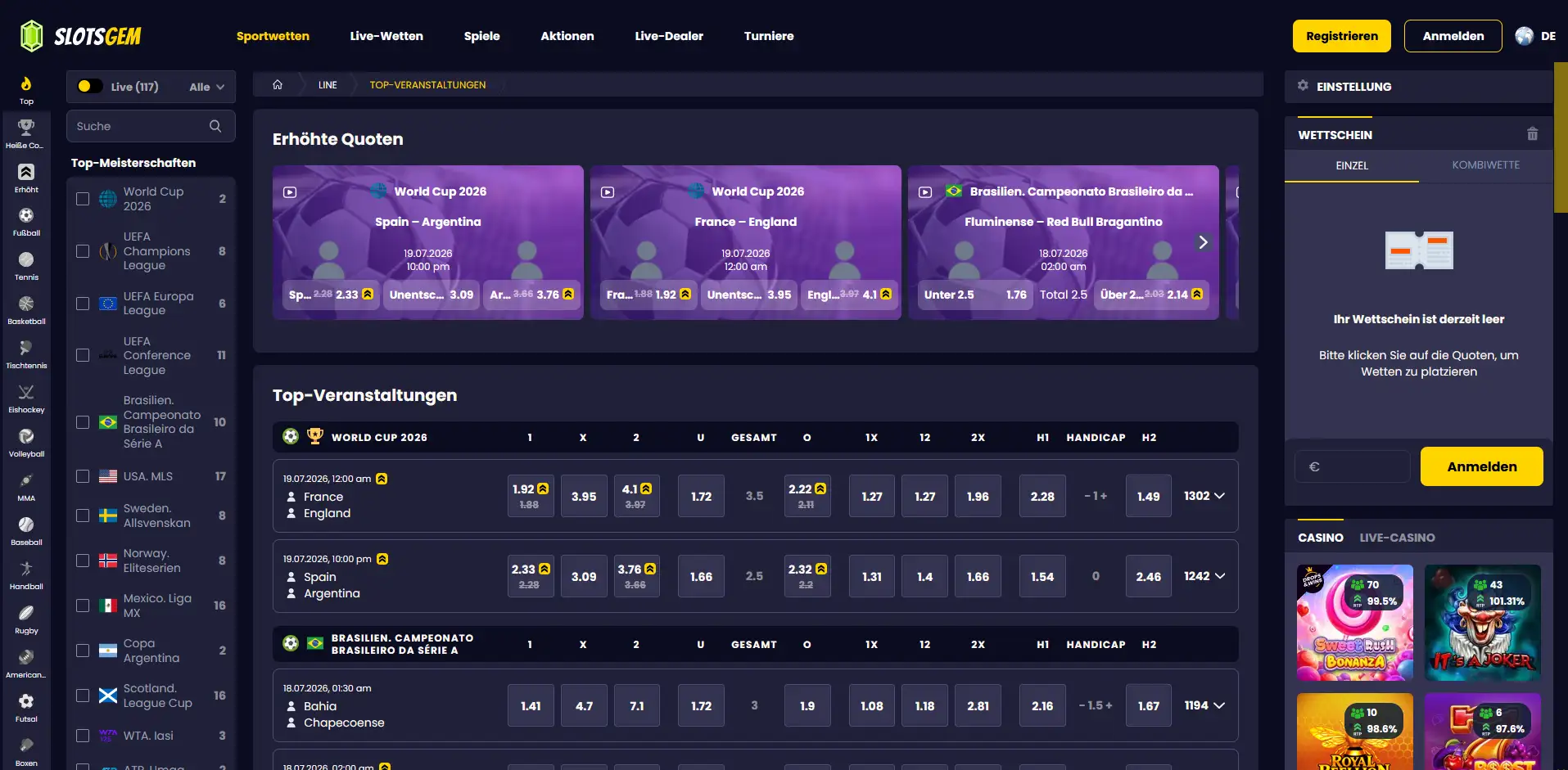
Task: Check the UEFA Conference League checkbox
Action: [x=83, y=355]
